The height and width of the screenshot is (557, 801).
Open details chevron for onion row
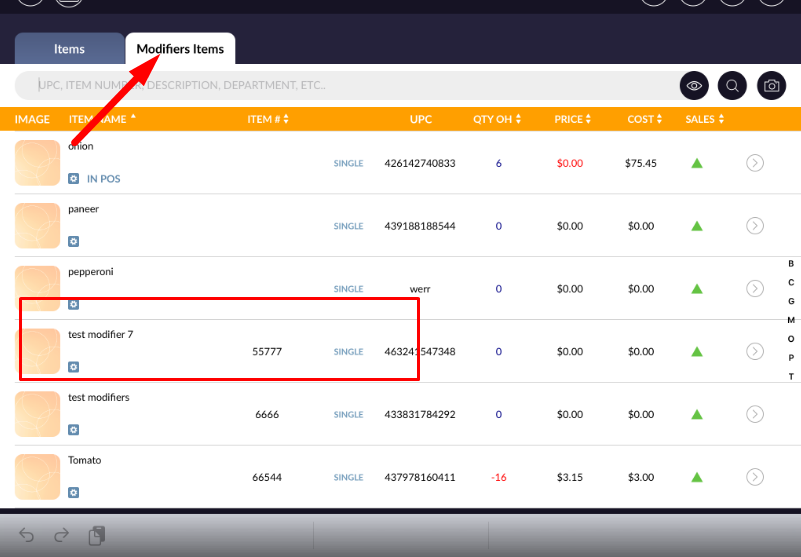pyautogui.click(x=755, y=163)
